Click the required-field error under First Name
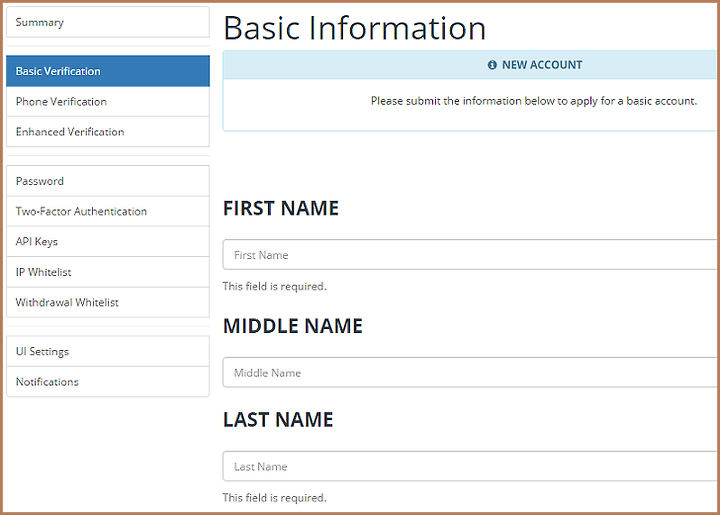Viewport: 720px width, 515px height. pos(275,286)
